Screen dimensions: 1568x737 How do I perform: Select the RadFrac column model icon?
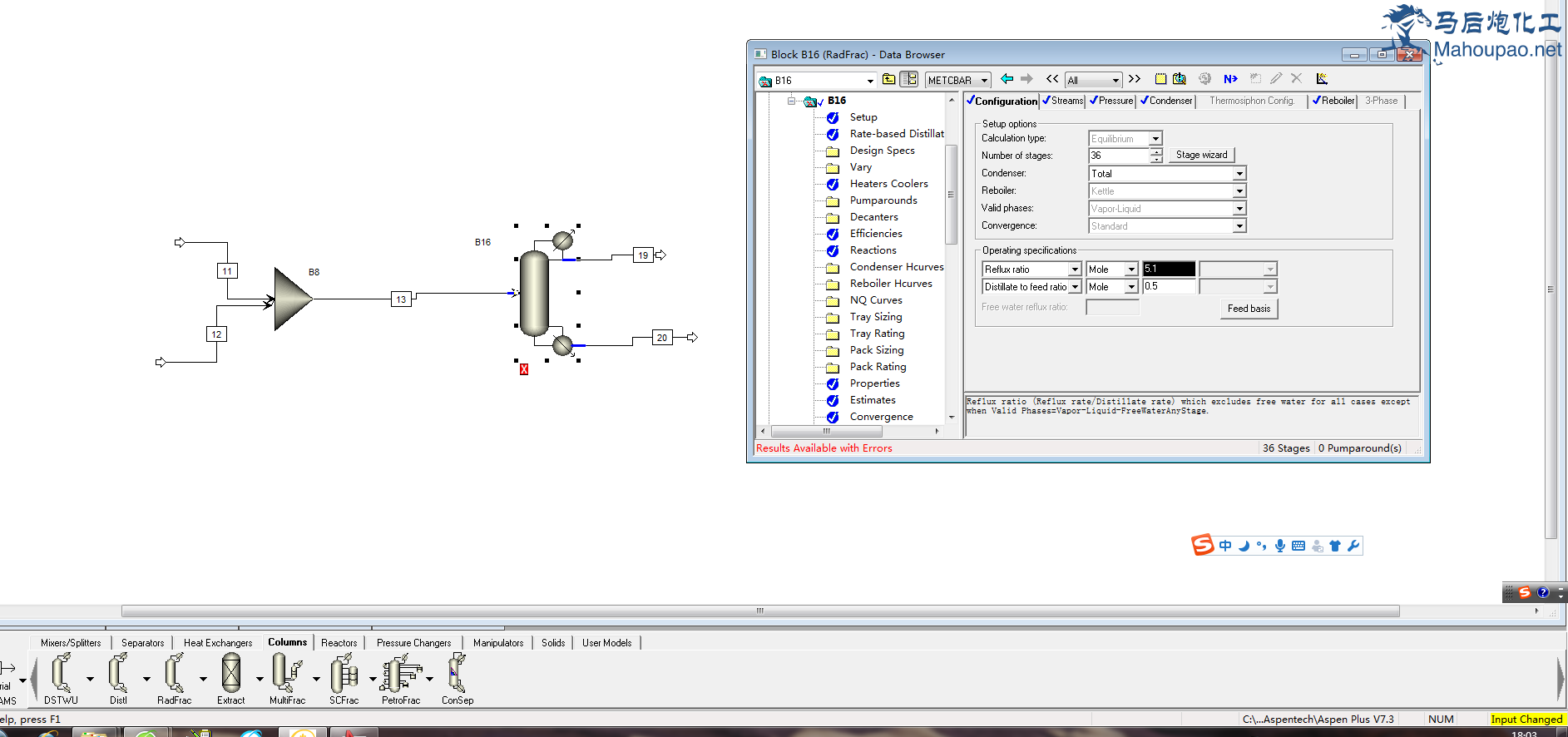coord(174,673)
